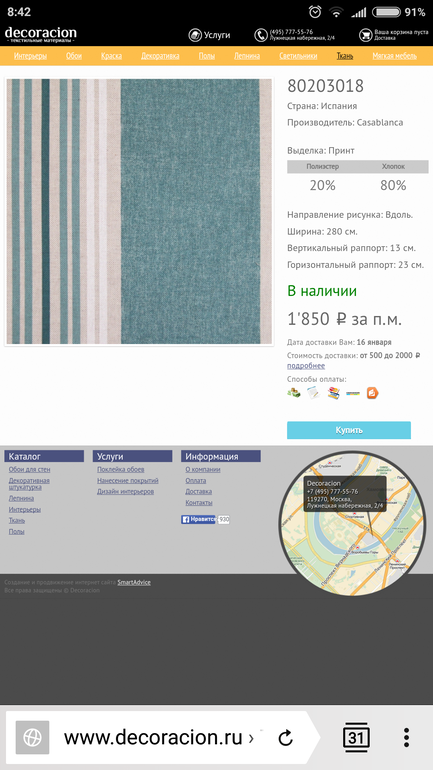This screenshot has width=433, height=770.
Task: Open the Мягкая мебель menu item
Action: 395,56
